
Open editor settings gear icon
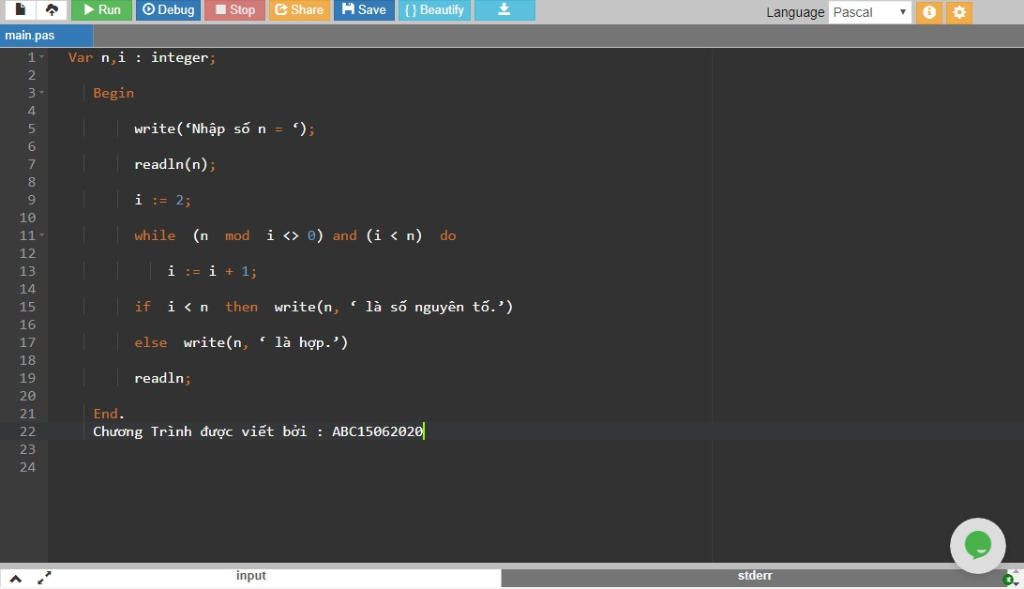click(959, 12)
